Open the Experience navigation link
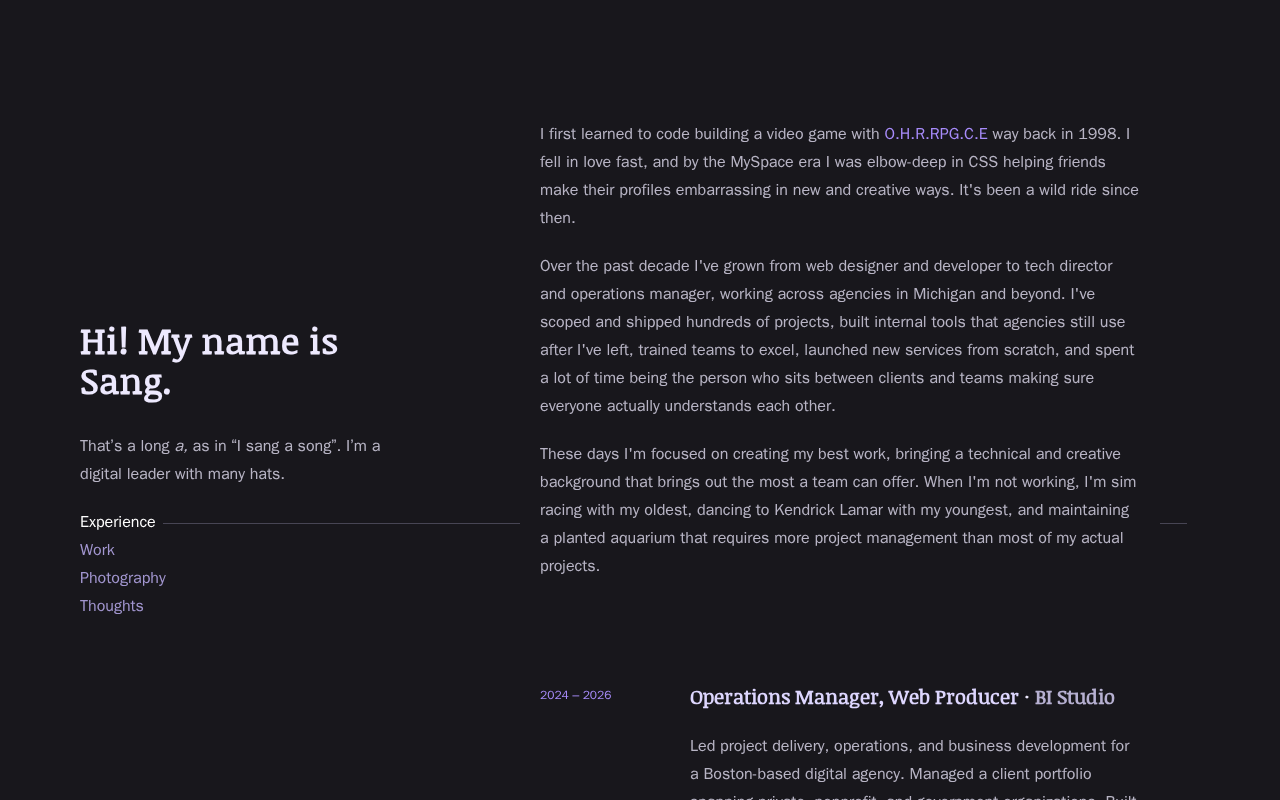Screen dimensions: 1280x800 coord(117,522)
